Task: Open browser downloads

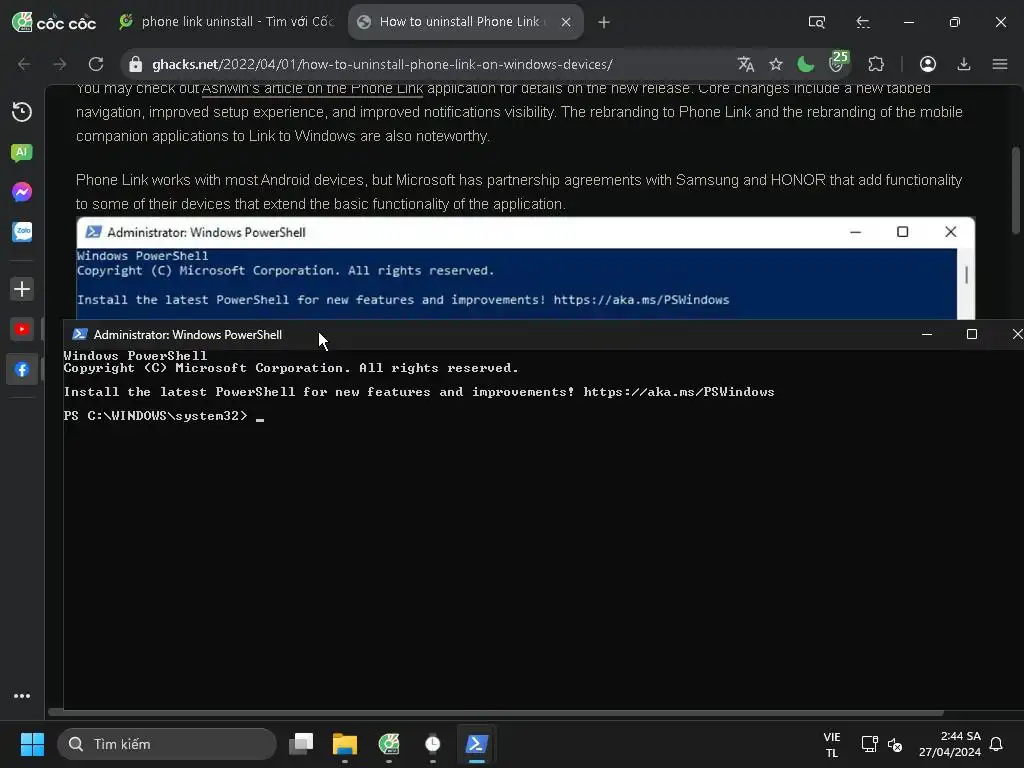Action: [963, 64]
